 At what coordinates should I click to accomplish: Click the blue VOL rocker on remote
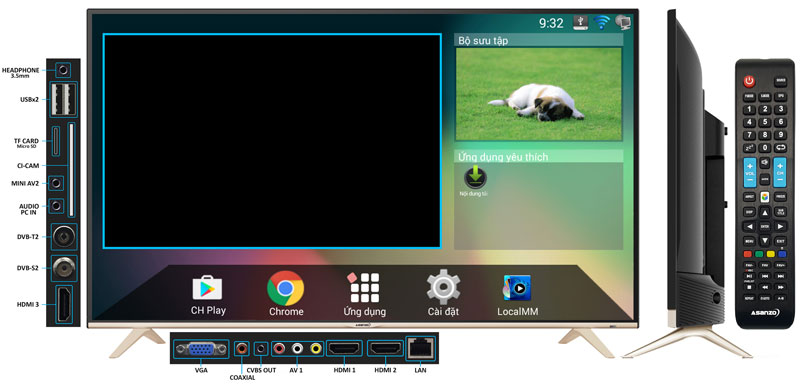click(x=749, y=173)
